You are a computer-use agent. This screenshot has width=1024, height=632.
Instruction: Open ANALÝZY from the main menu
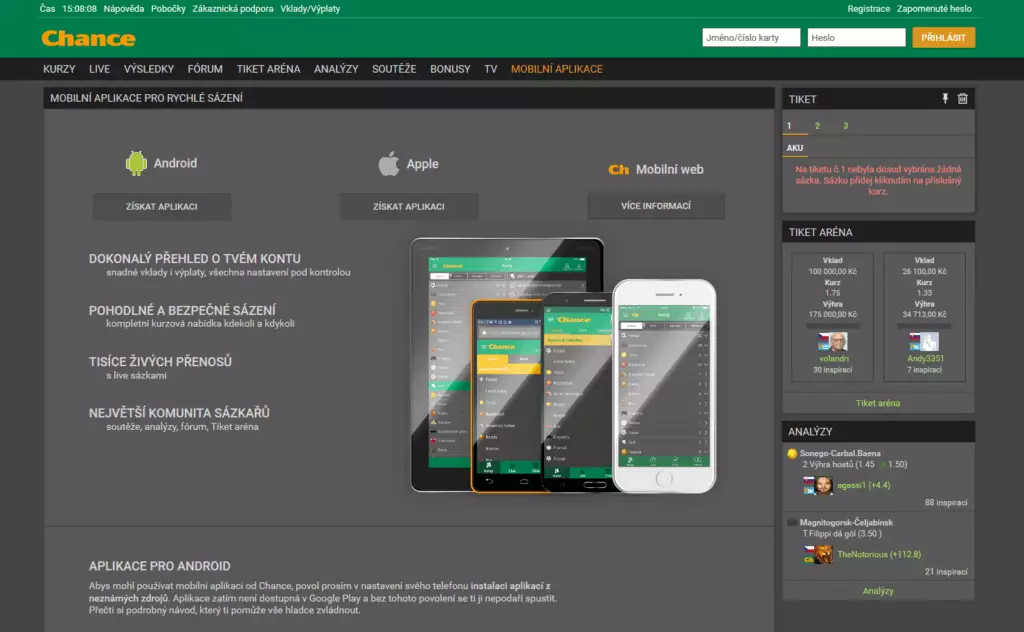click(336, 69)
